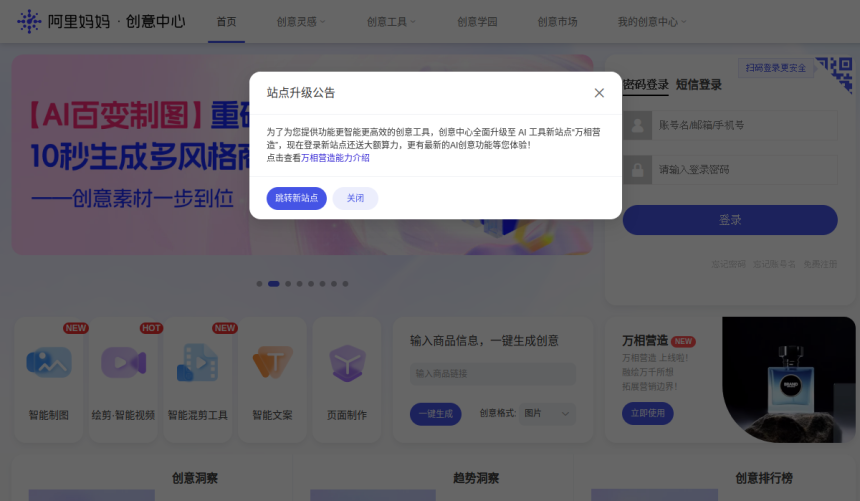This screenshot has width=860, height=501.
Task: Click the perfume bottle thumbnail in 万相营造 card
Action: (x=789, y=380)
